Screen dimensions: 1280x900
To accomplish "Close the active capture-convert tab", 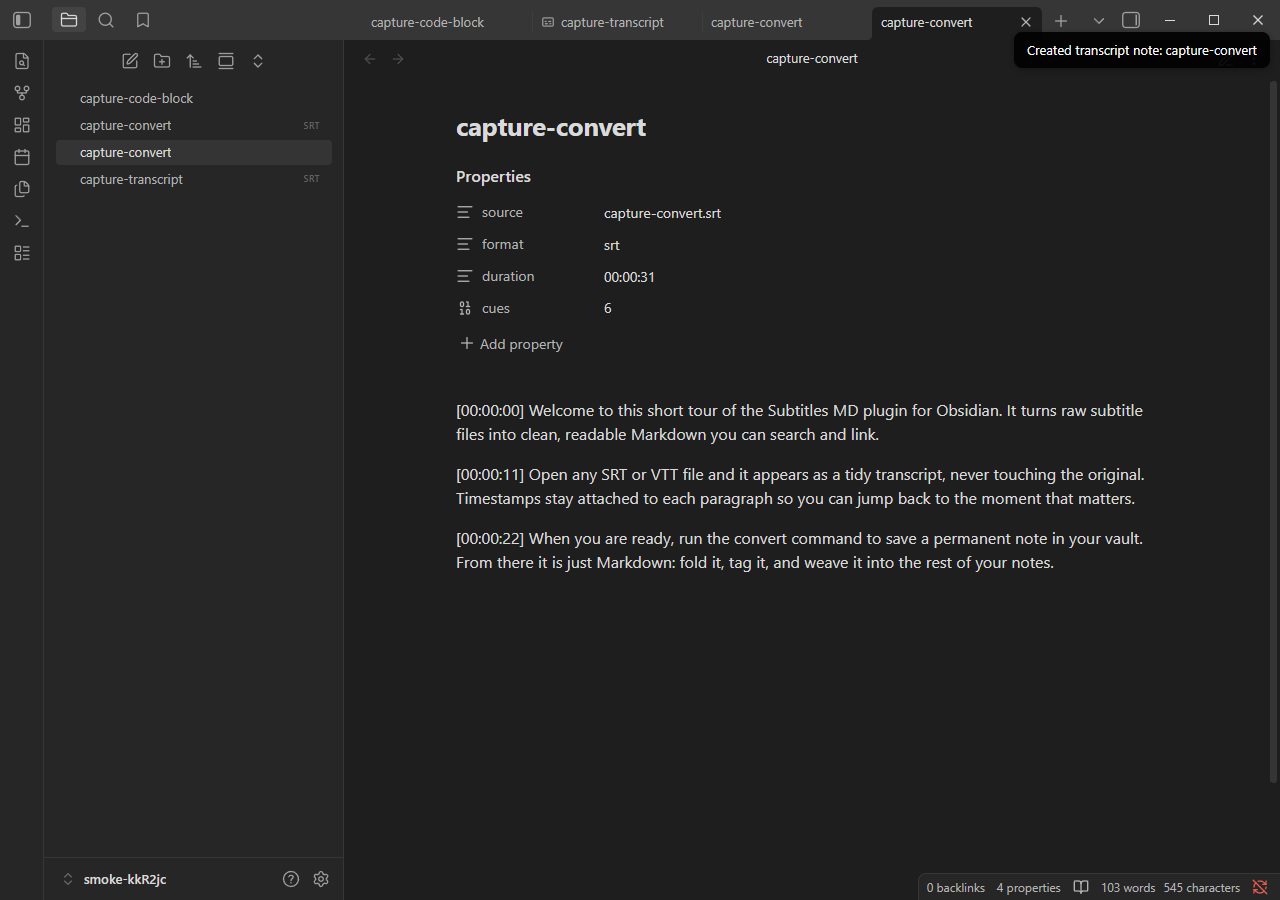I will click(x=1026, y=22).
